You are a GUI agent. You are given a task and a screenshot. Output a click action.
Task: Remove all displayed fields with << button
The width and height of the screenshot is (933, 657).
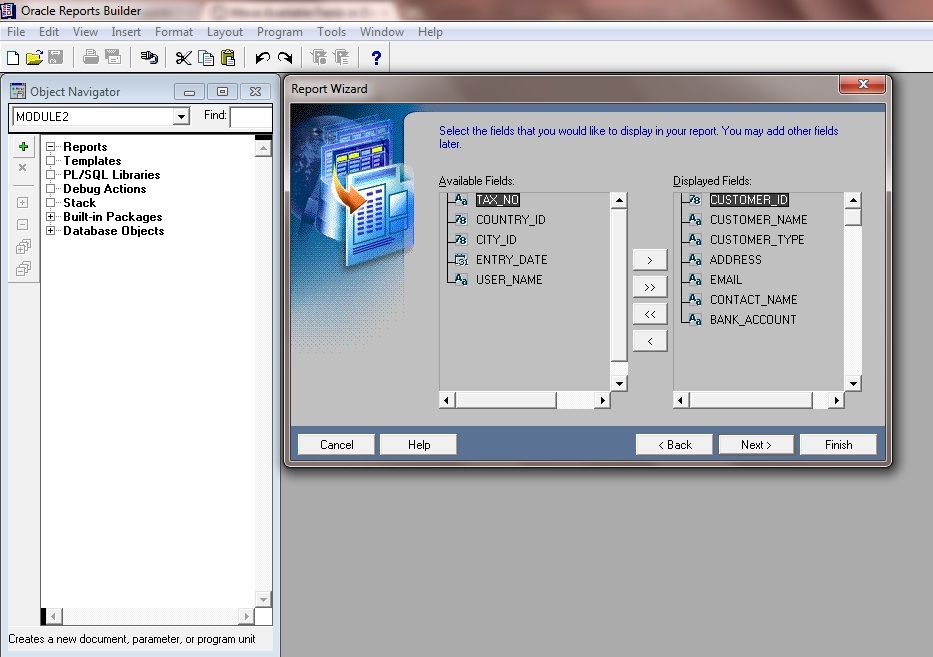[650, 314]
